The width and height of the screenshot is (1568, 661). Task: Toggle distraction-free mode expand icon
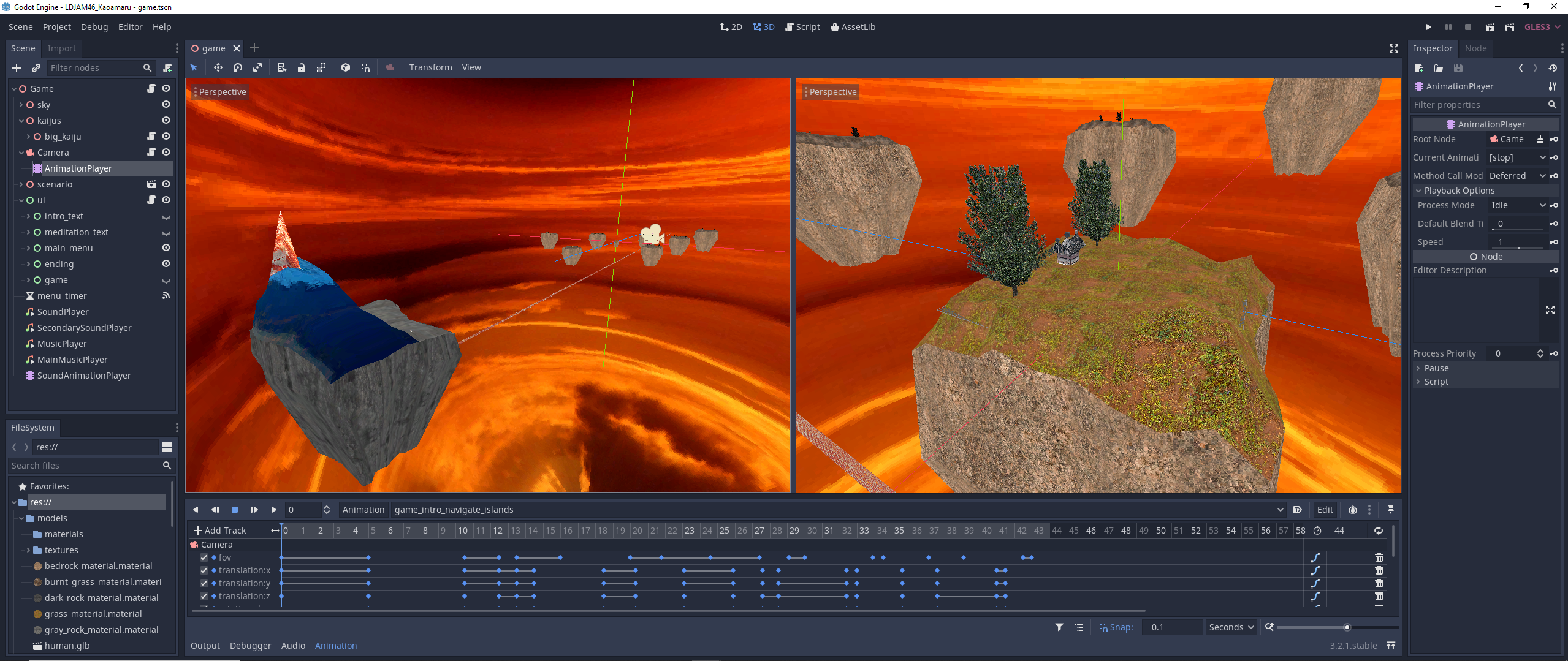tap(1393, 48)
